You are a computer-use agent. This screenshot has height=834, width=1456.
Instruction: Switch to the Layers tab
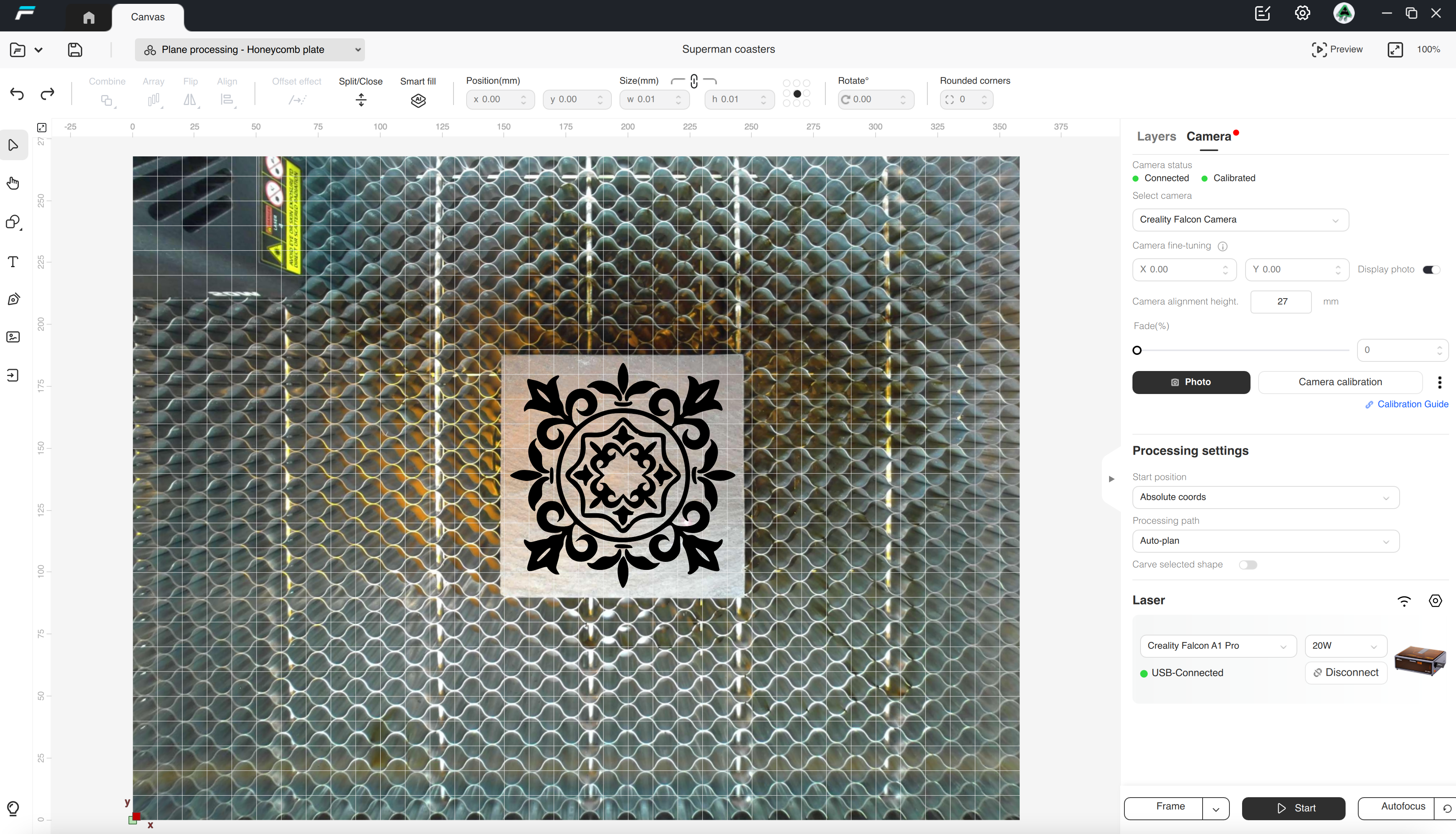pos(1156,136)
